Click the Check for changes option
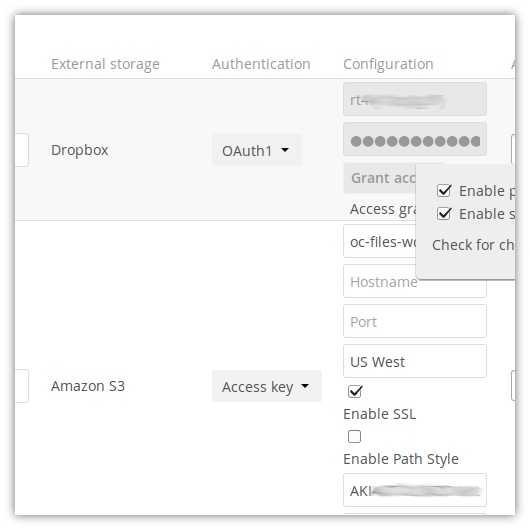The width and height of the screenshot is (530, 530). (x=473, y=245)
